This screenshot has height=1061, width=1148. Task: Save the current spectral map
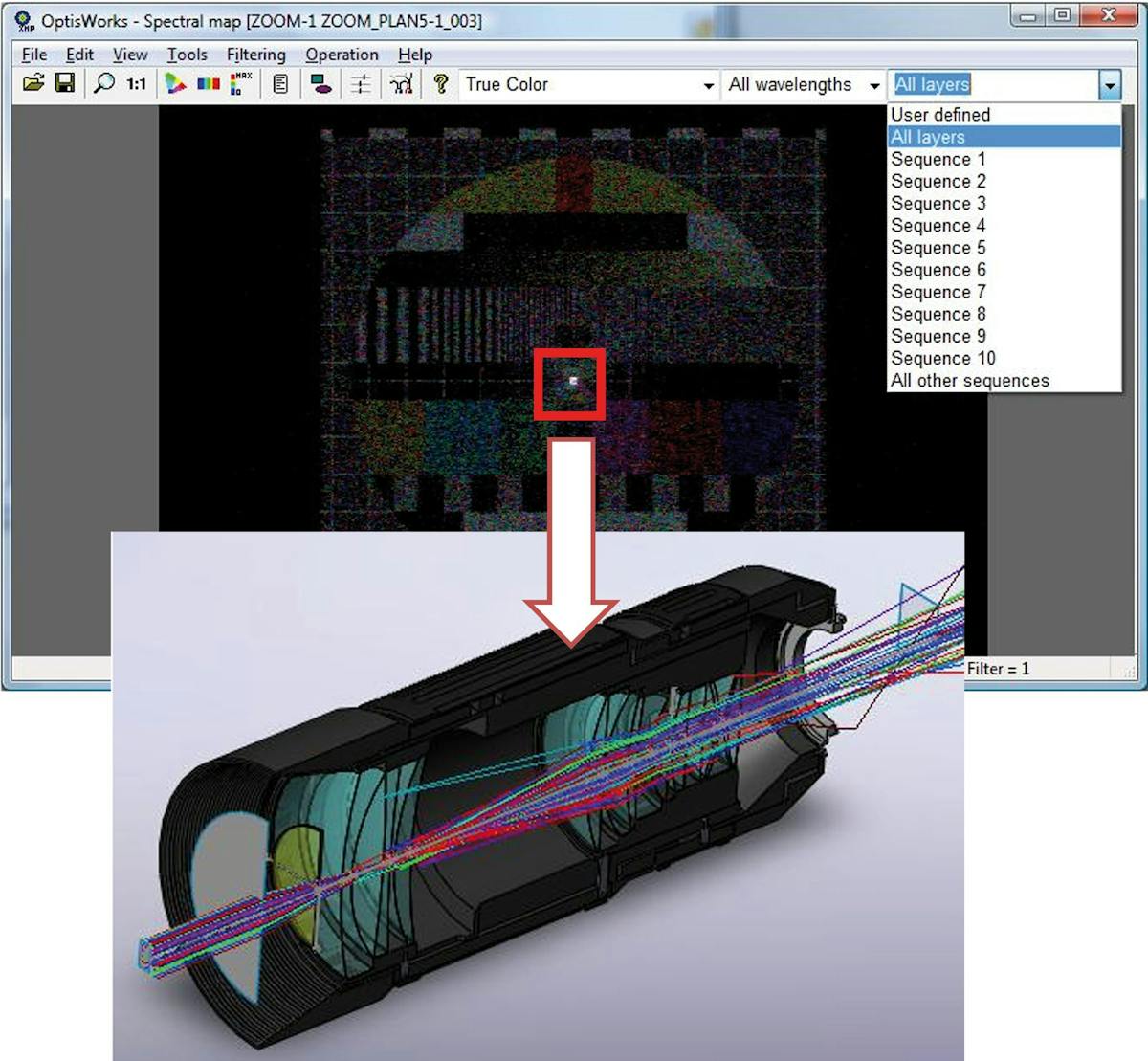pos(63,84)
